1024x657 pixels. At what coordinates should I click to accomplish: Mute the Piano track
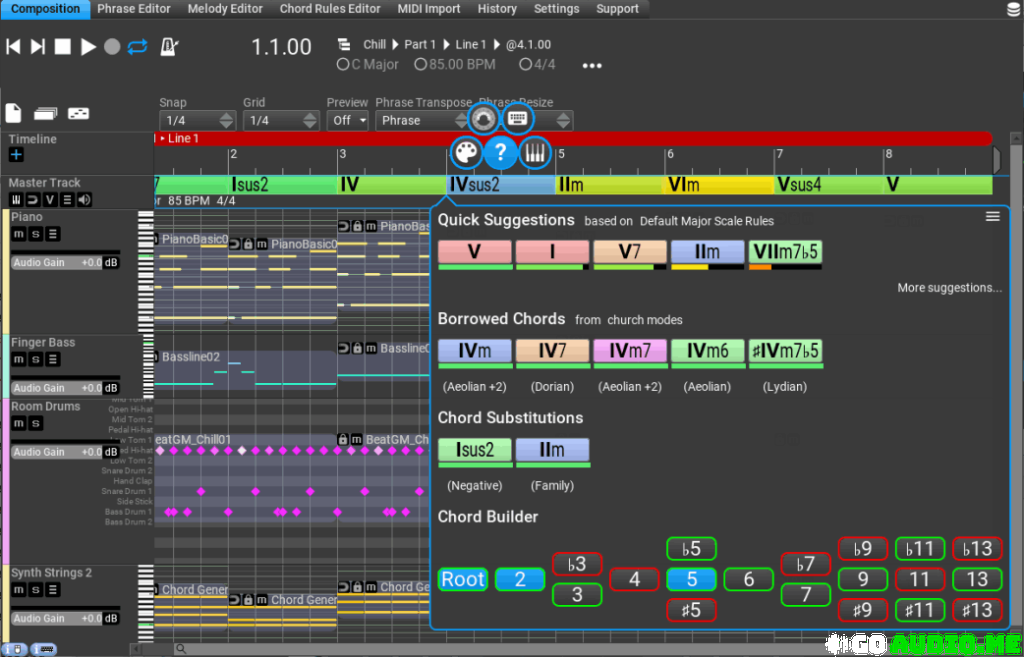tap(17, 234)
